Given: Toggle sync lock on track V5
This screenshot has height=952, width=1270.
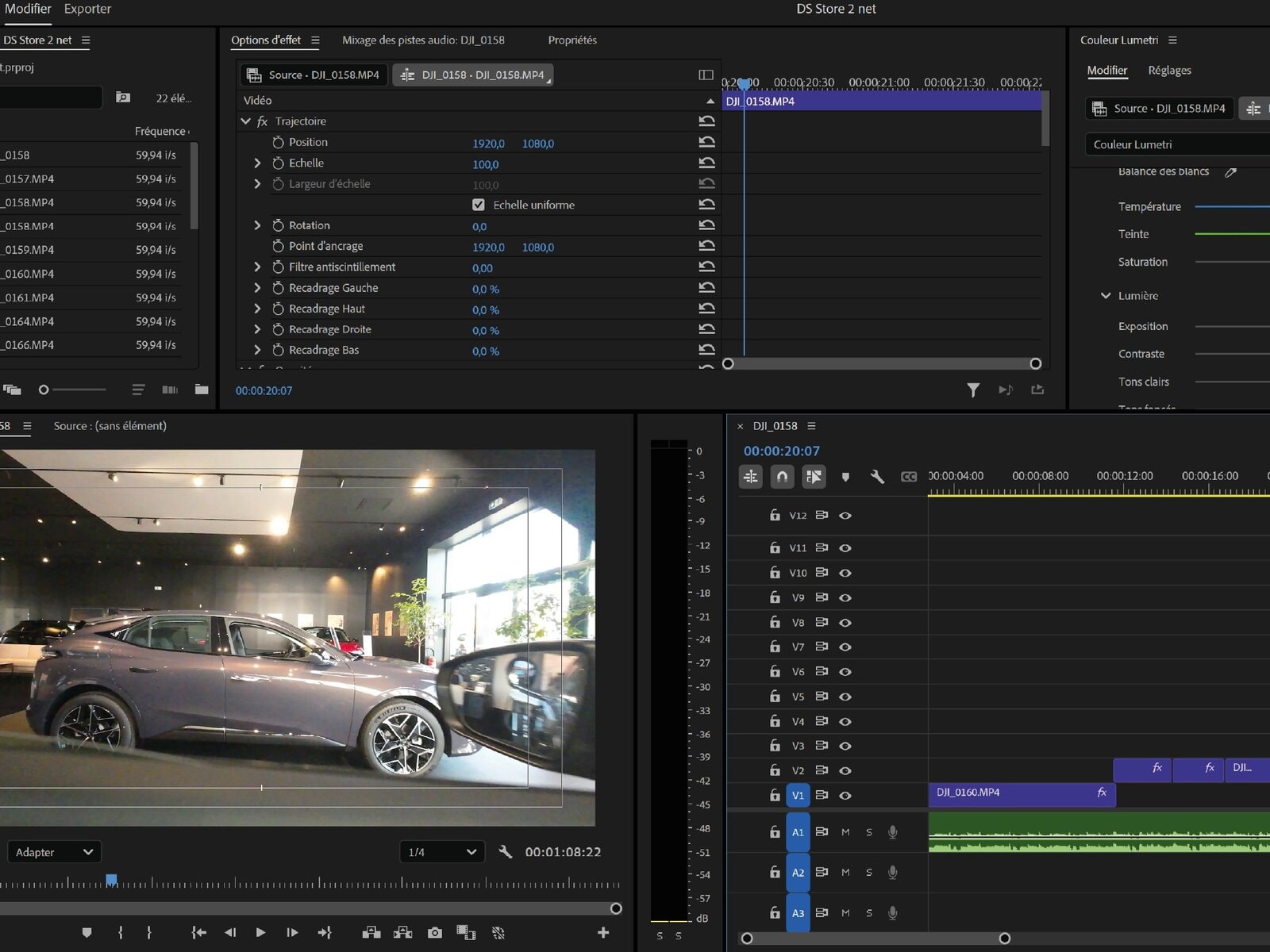Looking at the screenshot, I should [x=822, y=697].
